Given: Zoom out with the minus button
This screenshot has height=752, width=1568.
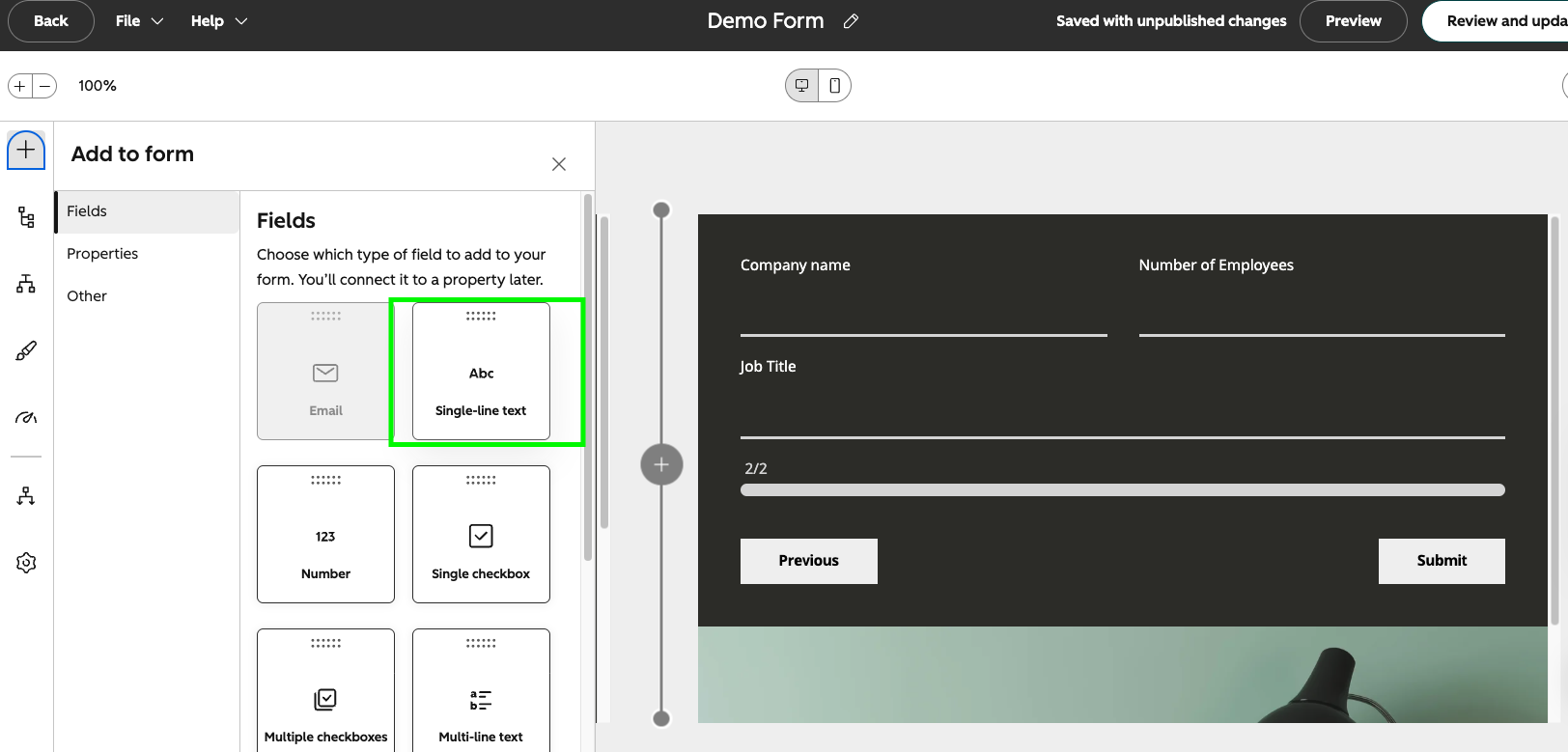Looking at the screenshot, I should point(44,86).
